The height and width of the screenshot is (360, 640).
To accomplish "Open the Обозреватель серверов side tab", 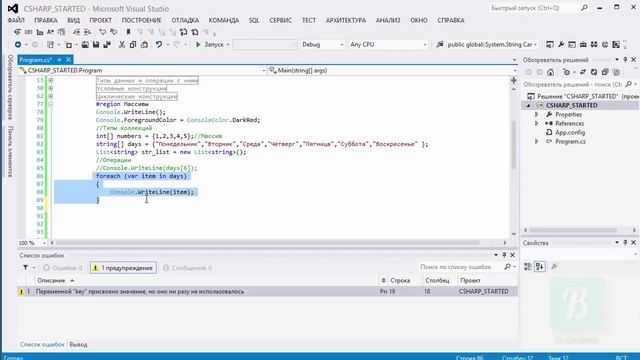I will (10, 87).
